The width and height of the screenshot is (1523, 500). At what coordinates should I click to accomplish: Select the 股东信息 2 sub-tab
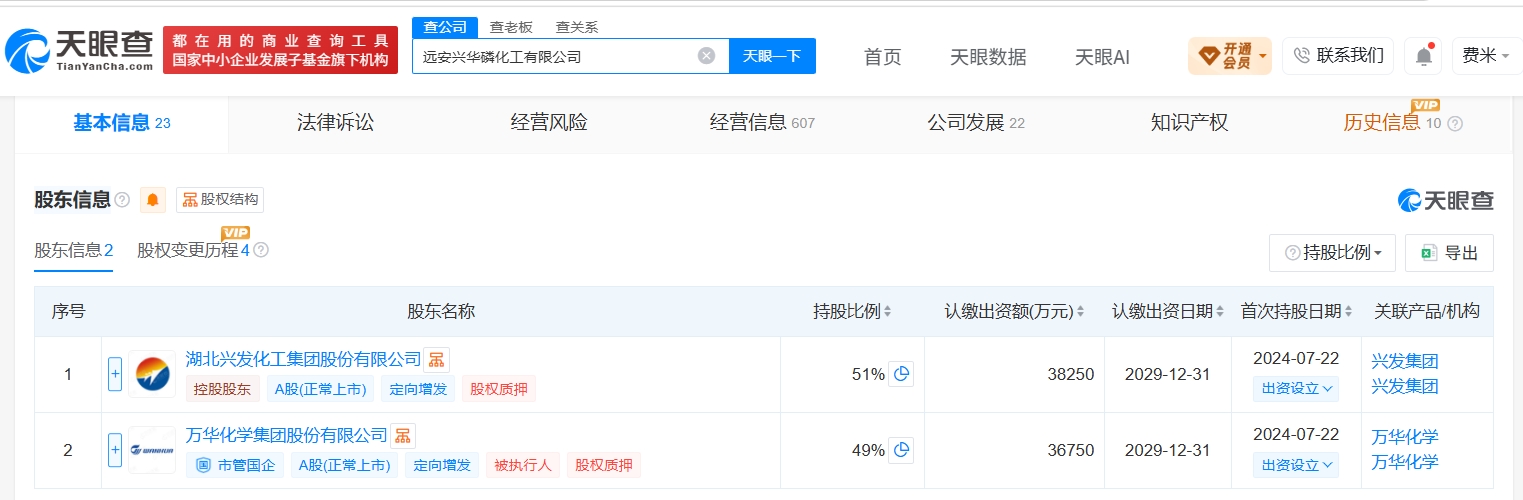point(74,250)
